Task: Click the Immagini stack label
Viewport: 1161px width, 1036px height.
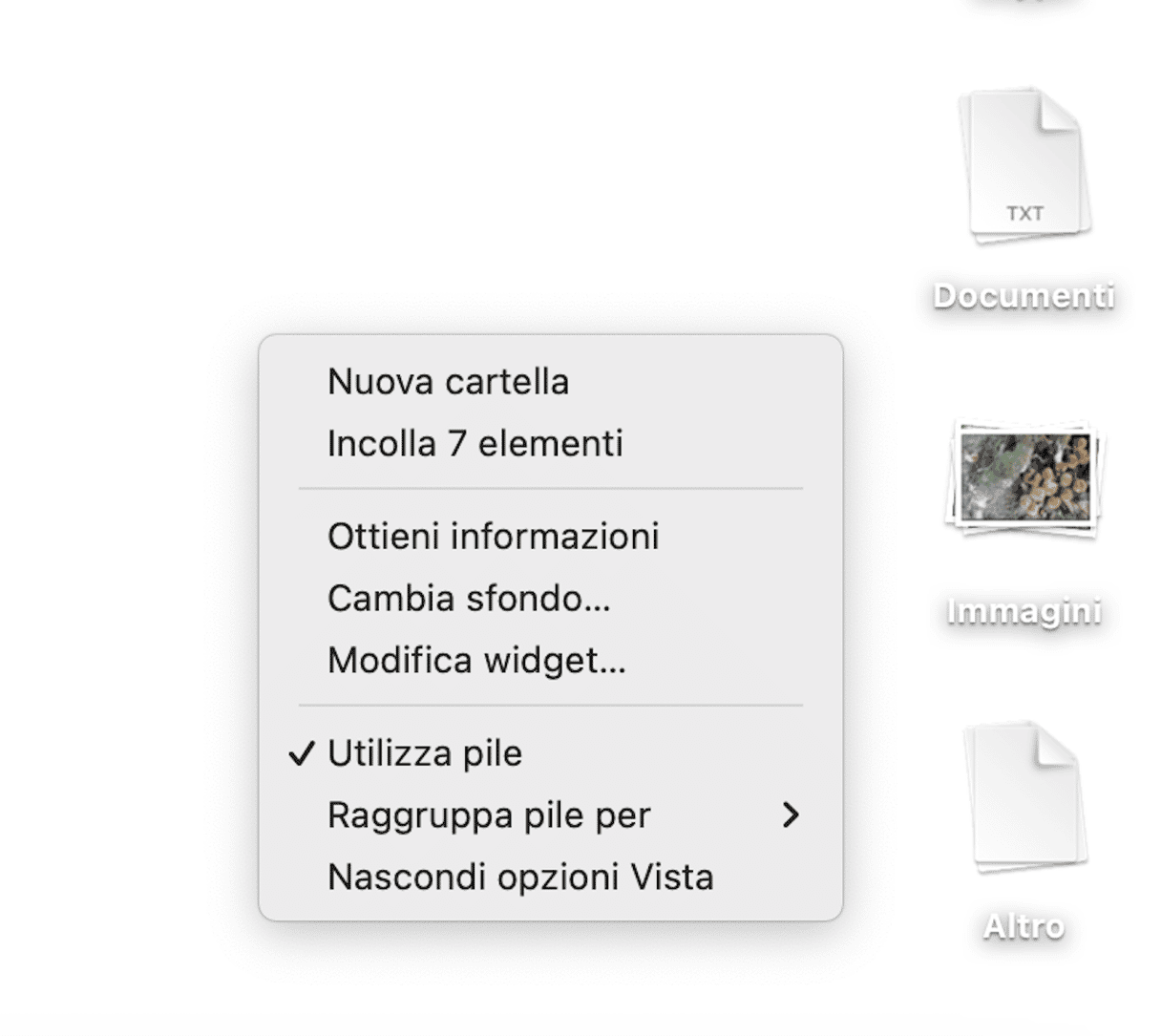Action: (1024, 611)
